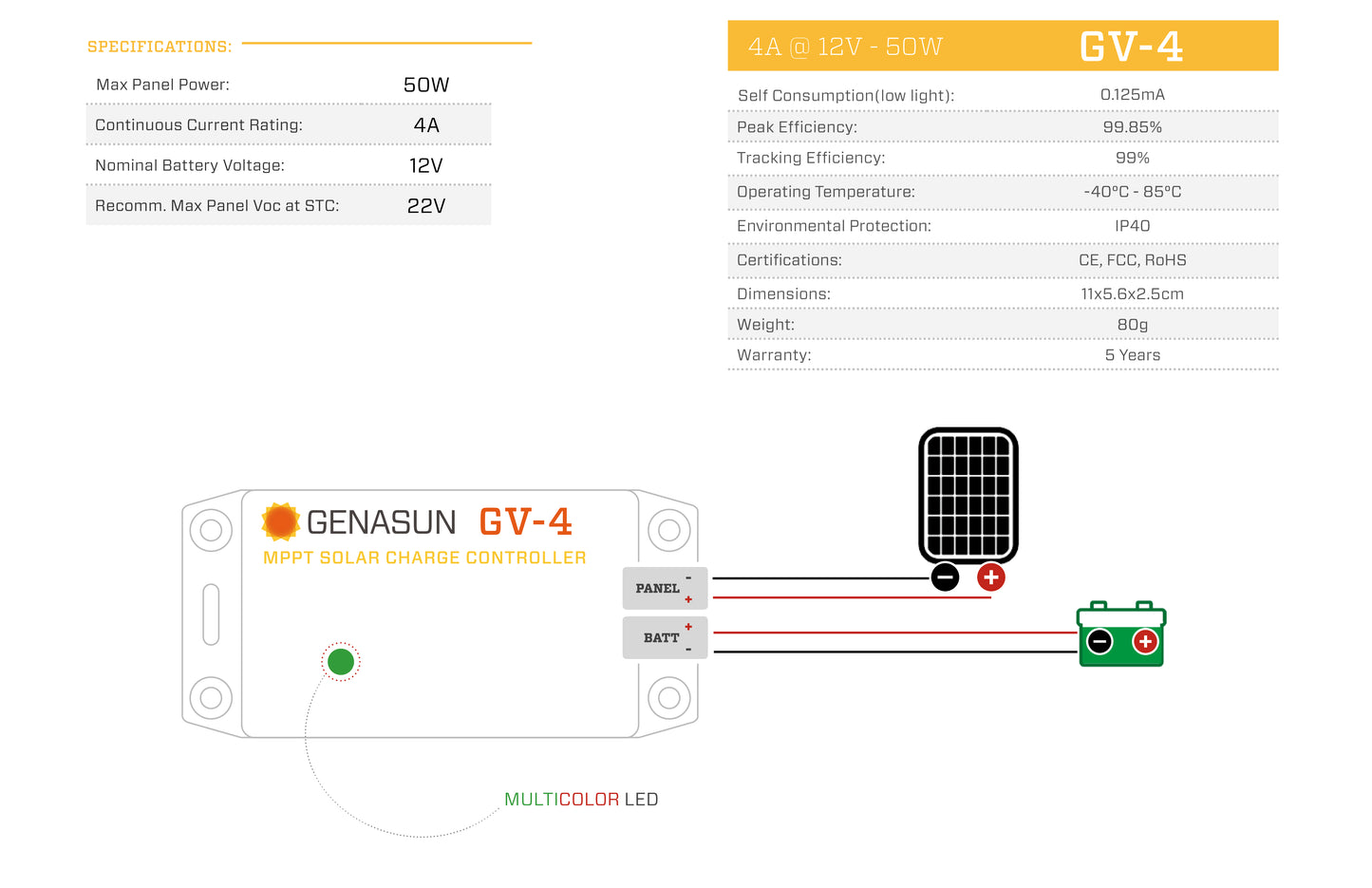Image resolution: width=1372 pixels, height=888 pixels.
Task: Click the MULTICOLOR LED label
Action: 580,799
